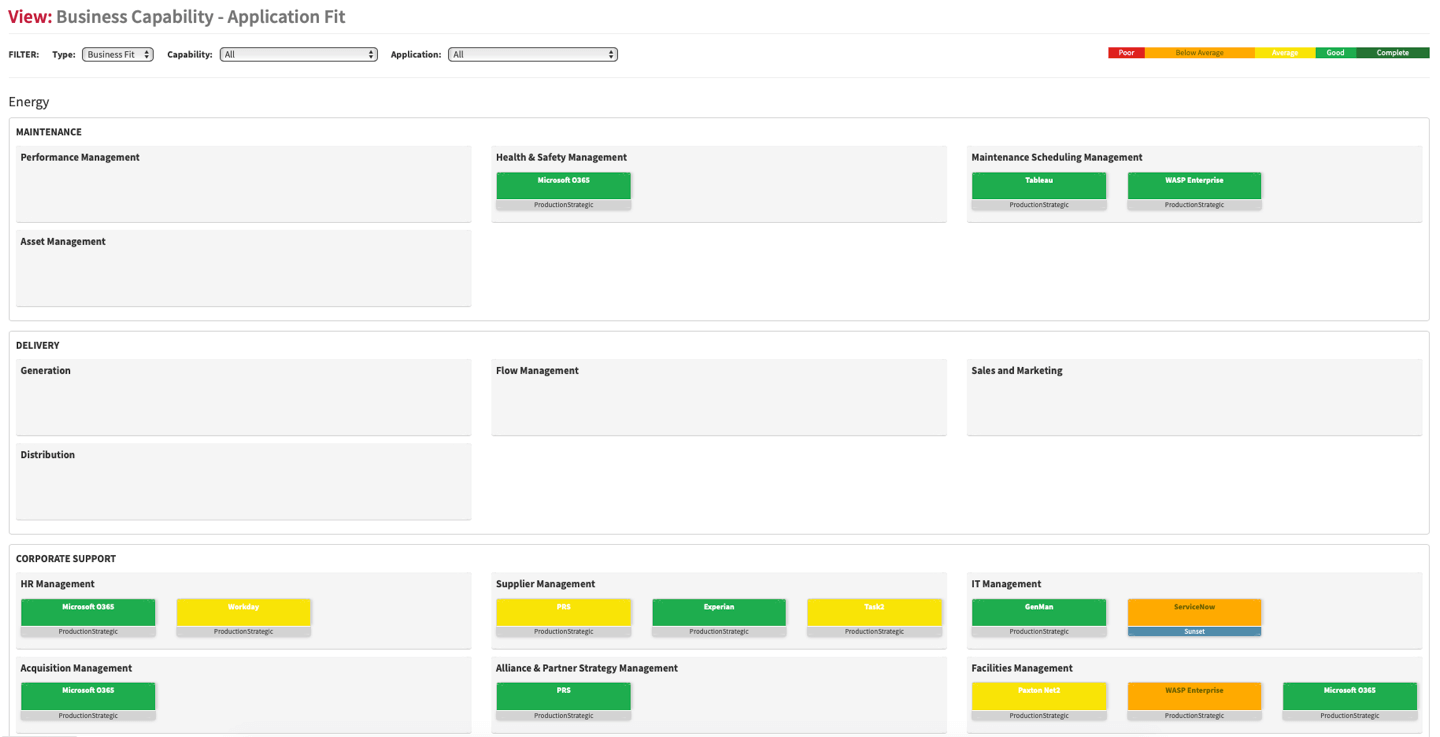
Task: Select the Facilities Management capability heading
Action: [x=1022, y=668]
